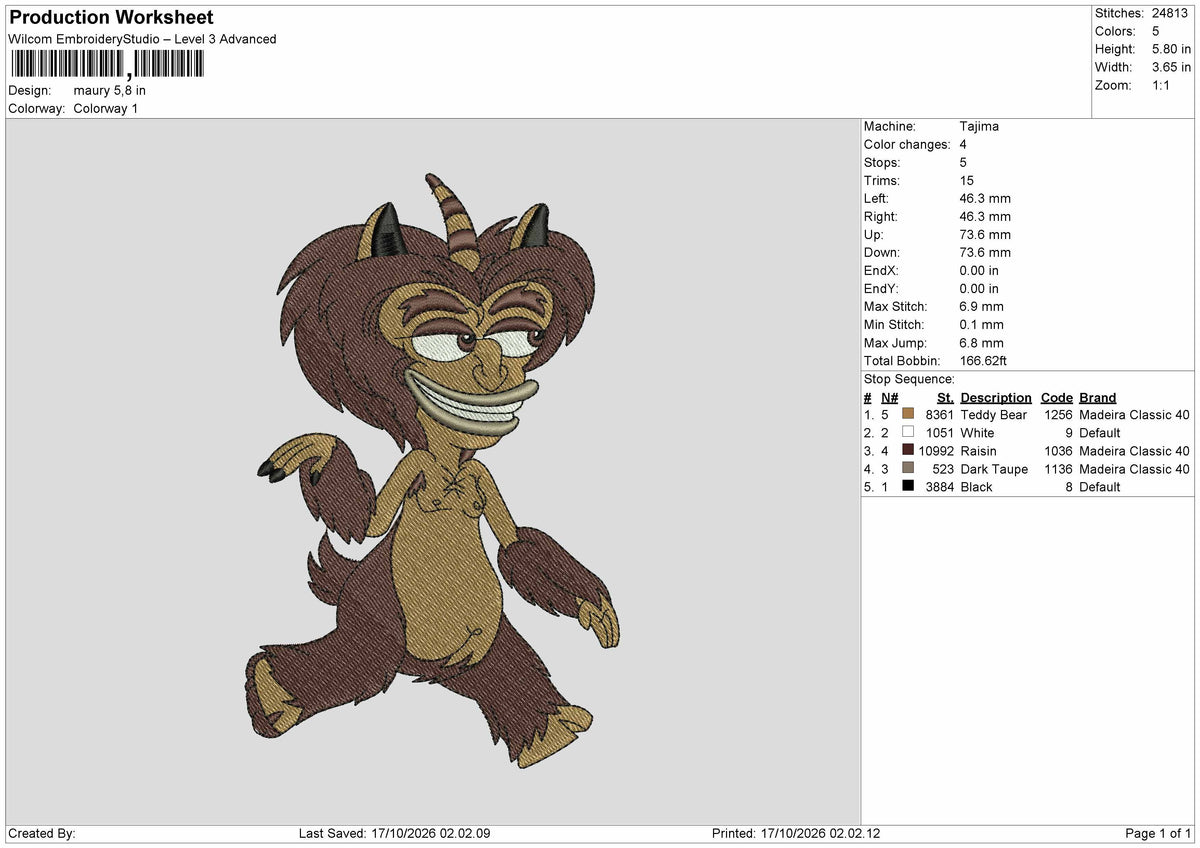The image size is (1200, 848).
Task: Click the Height value 5.80 in
Action: (1171, 49)
